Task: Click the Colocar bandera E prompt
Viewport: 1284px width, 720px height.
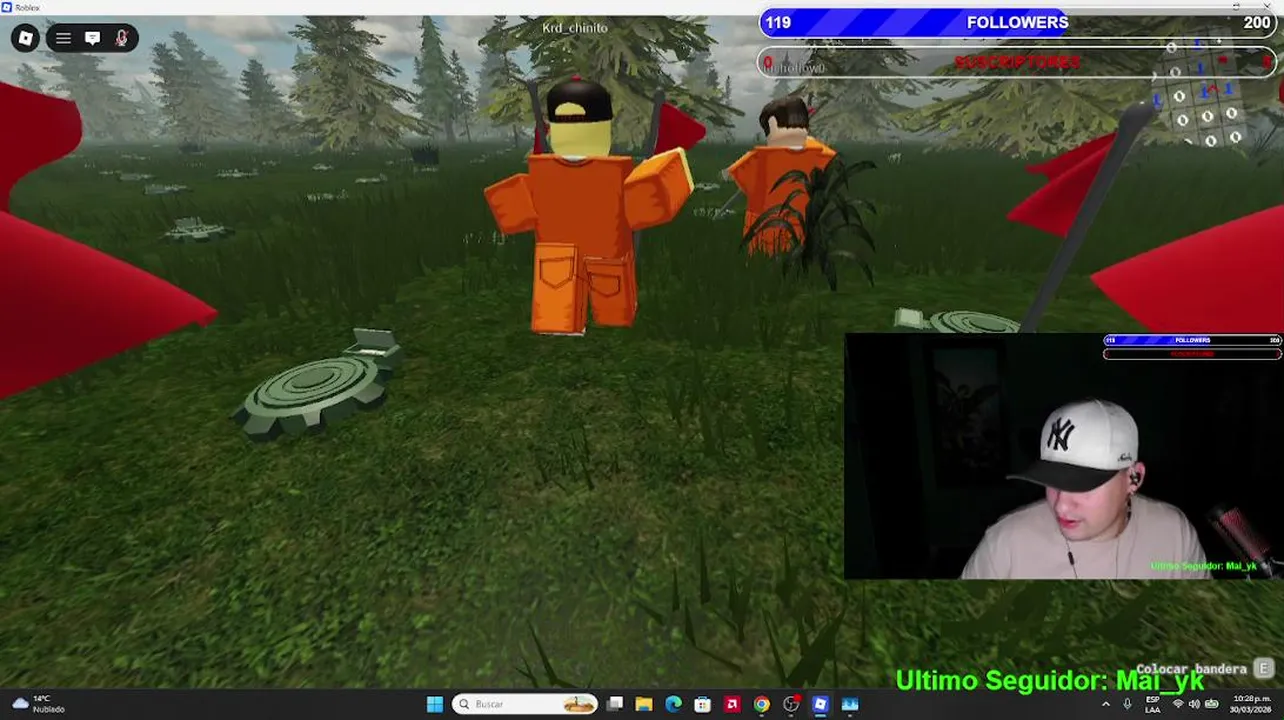Action: pos(1204,669)
